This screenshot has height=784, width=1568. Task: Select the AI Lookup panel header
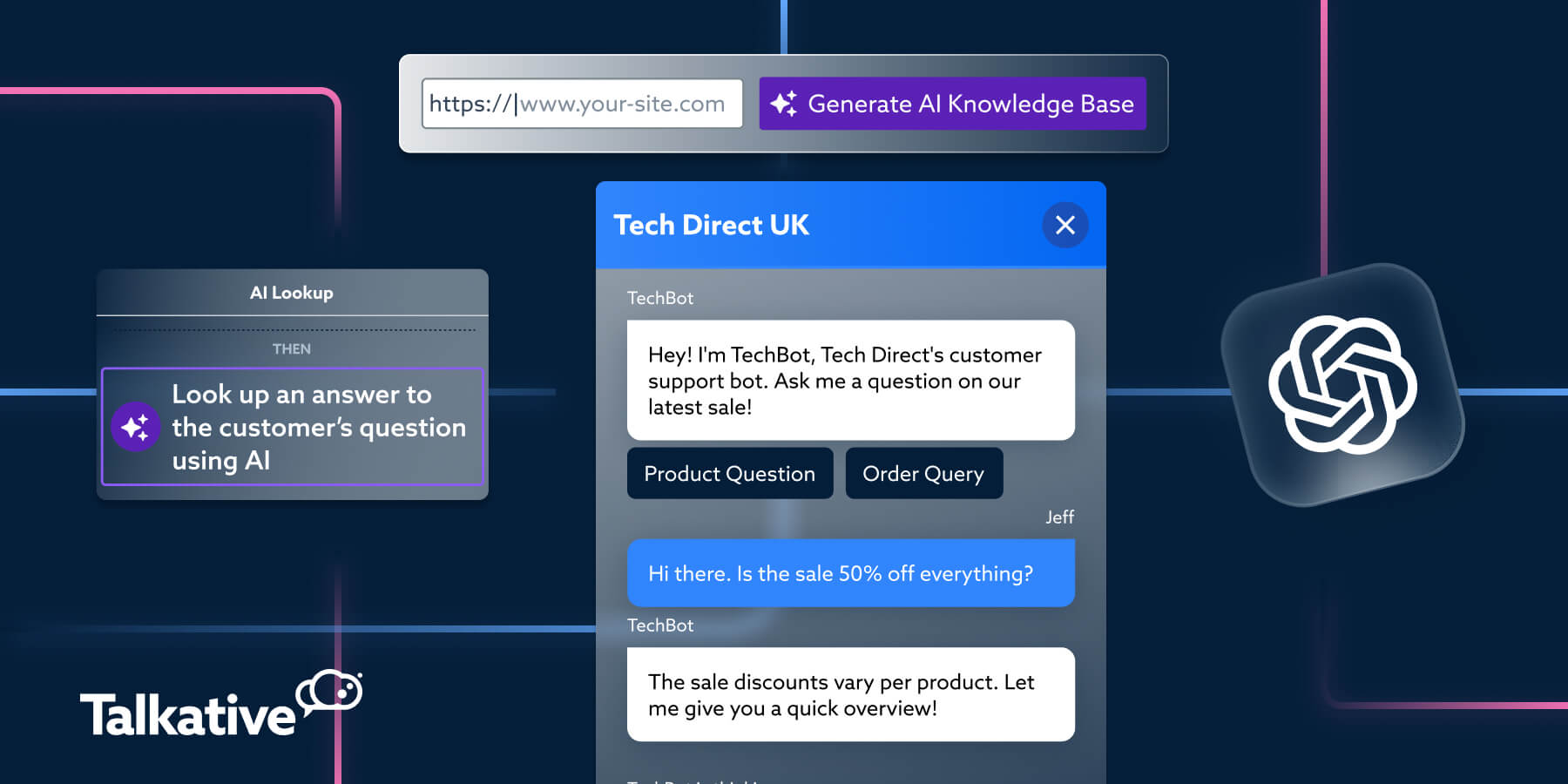293,293
